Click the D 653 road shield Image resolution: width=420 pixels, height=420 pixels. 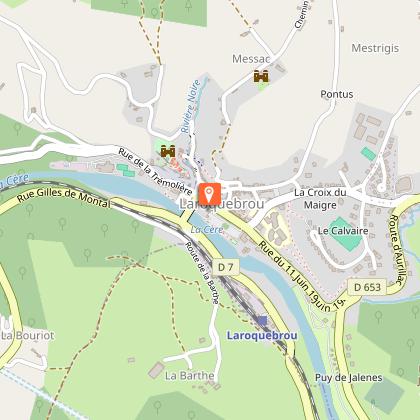367,287
